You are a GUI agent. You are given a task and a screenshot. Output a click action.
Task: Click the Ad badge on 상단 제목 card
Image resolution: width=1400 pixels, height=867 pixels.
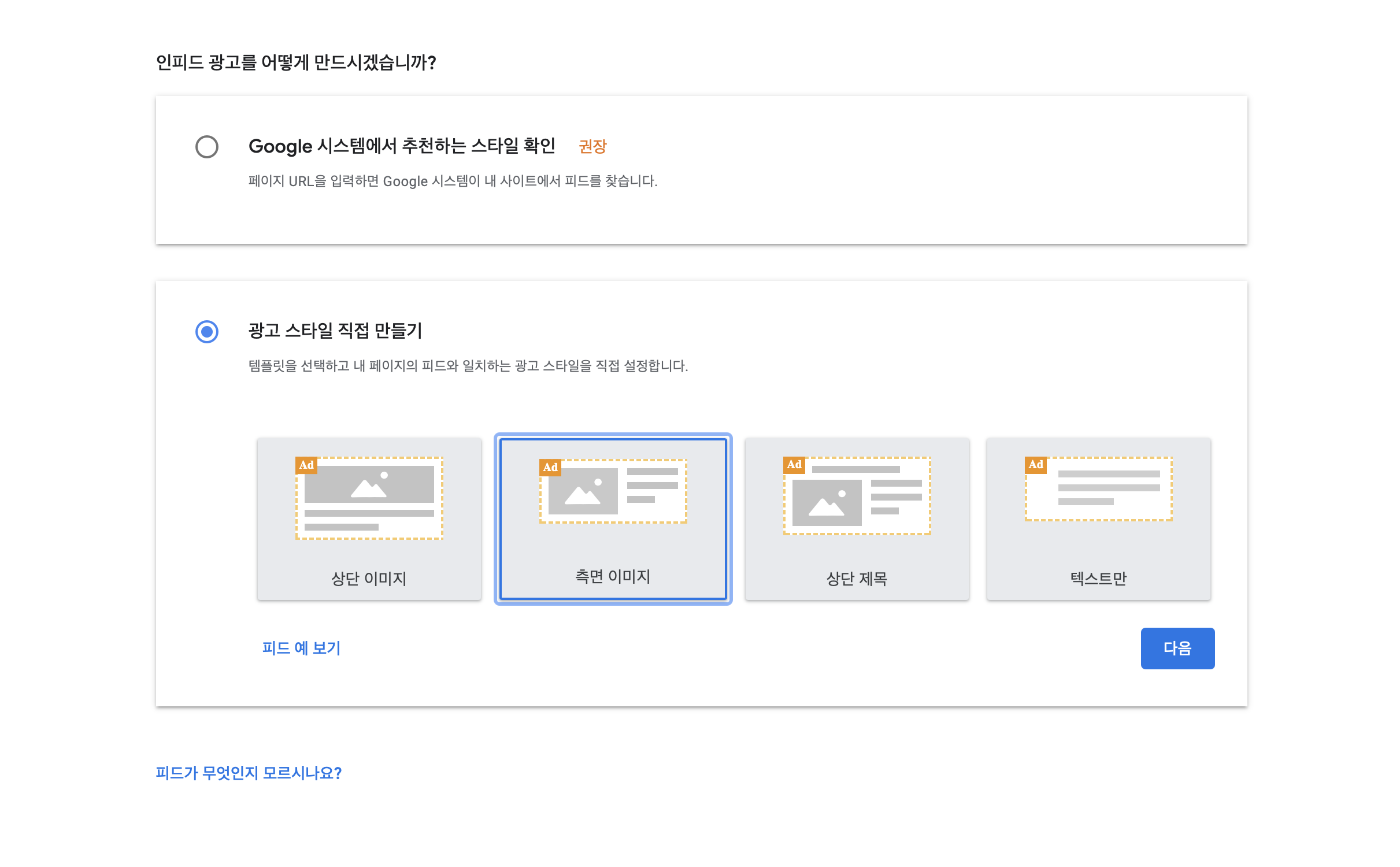[x=794, y=465]
